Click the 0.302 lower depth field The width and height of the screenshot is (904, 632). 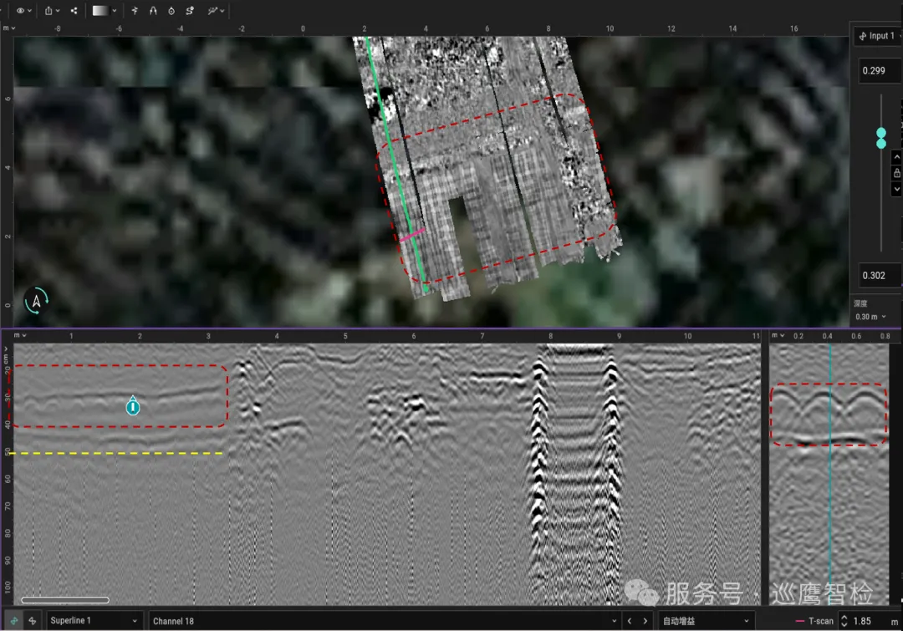[877, 276]
